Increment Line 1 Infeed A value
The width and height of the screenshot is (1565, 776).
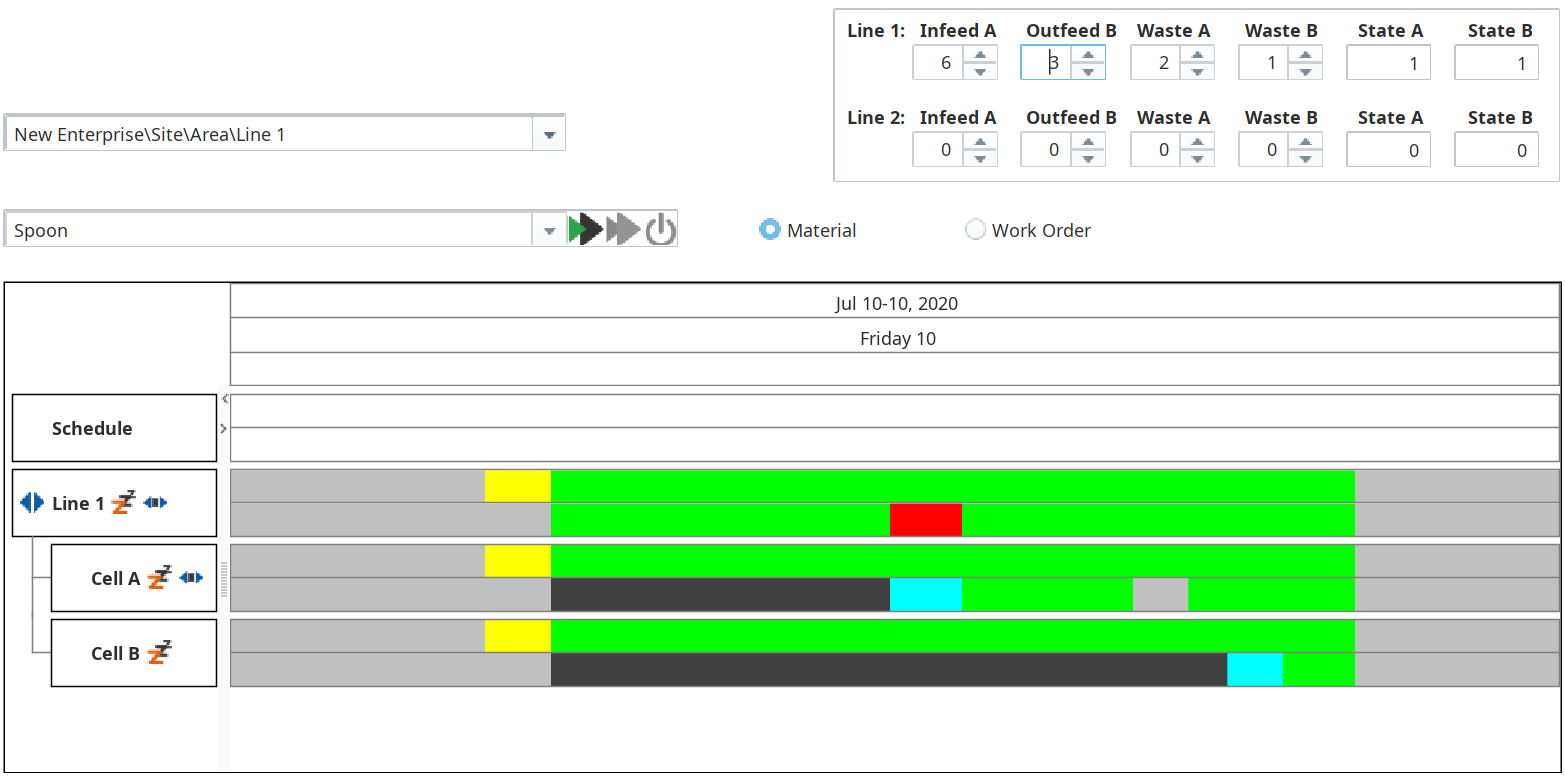(980, 55)
